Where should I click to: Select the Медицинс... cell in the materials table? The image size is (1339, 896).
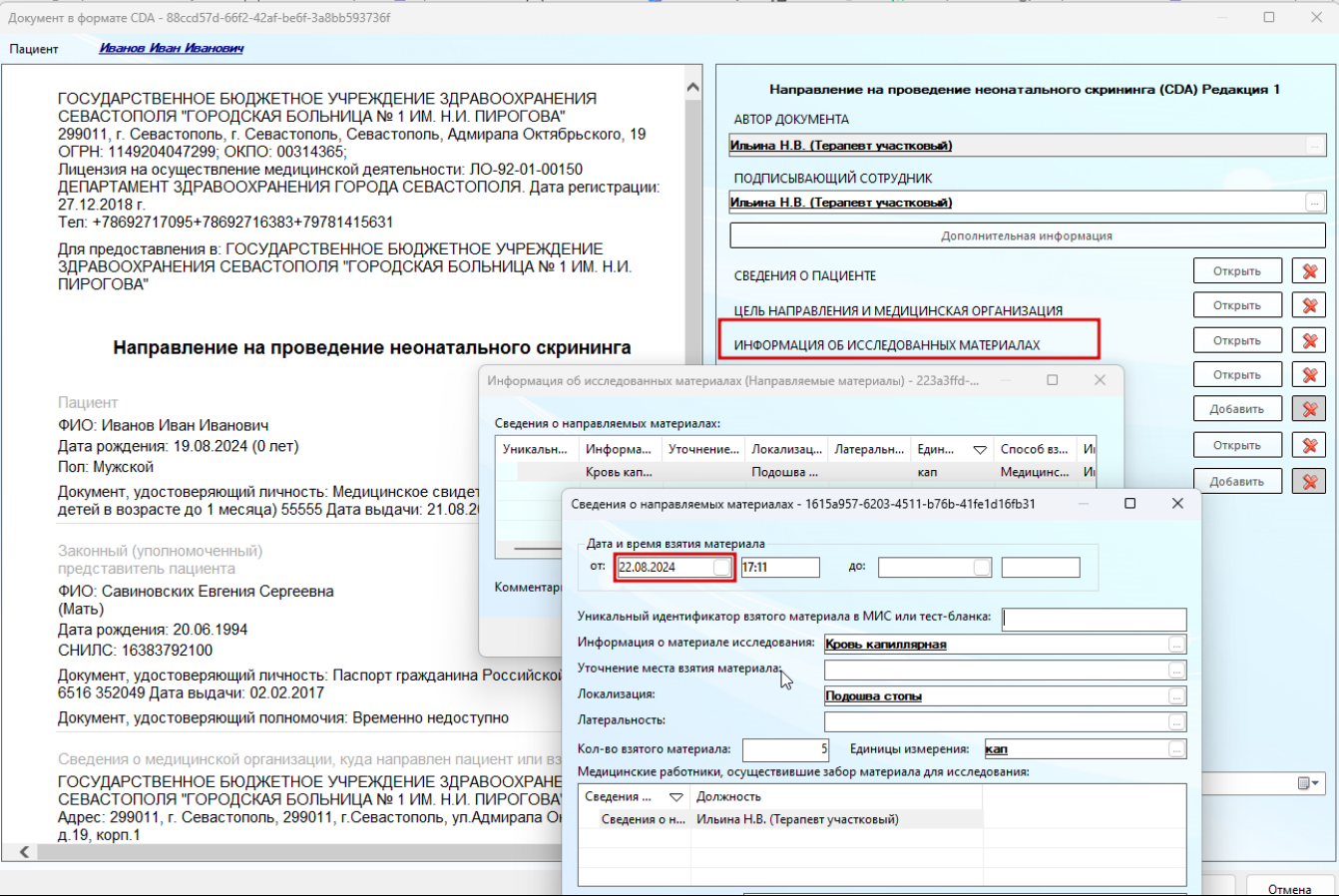tap(1035, 472)
